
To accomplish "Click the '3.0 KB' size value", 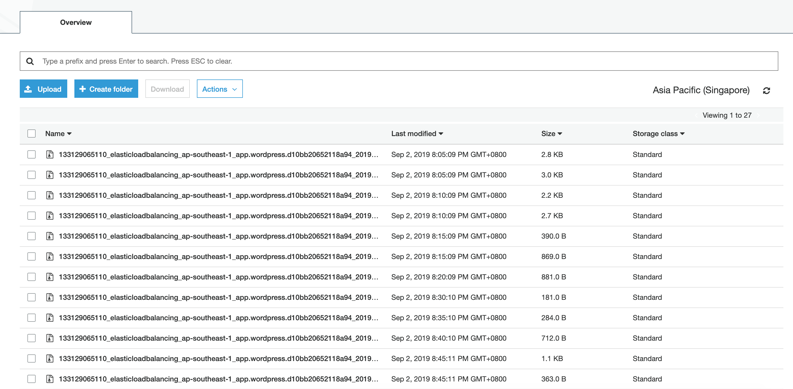I will (x=552, y=175).
